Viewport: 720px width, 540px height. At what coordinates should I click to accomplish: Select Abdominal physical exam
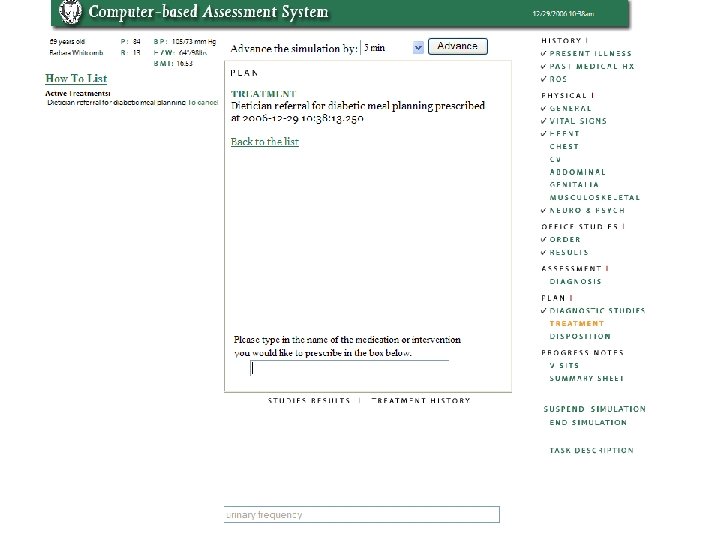[x=577, y=172]
